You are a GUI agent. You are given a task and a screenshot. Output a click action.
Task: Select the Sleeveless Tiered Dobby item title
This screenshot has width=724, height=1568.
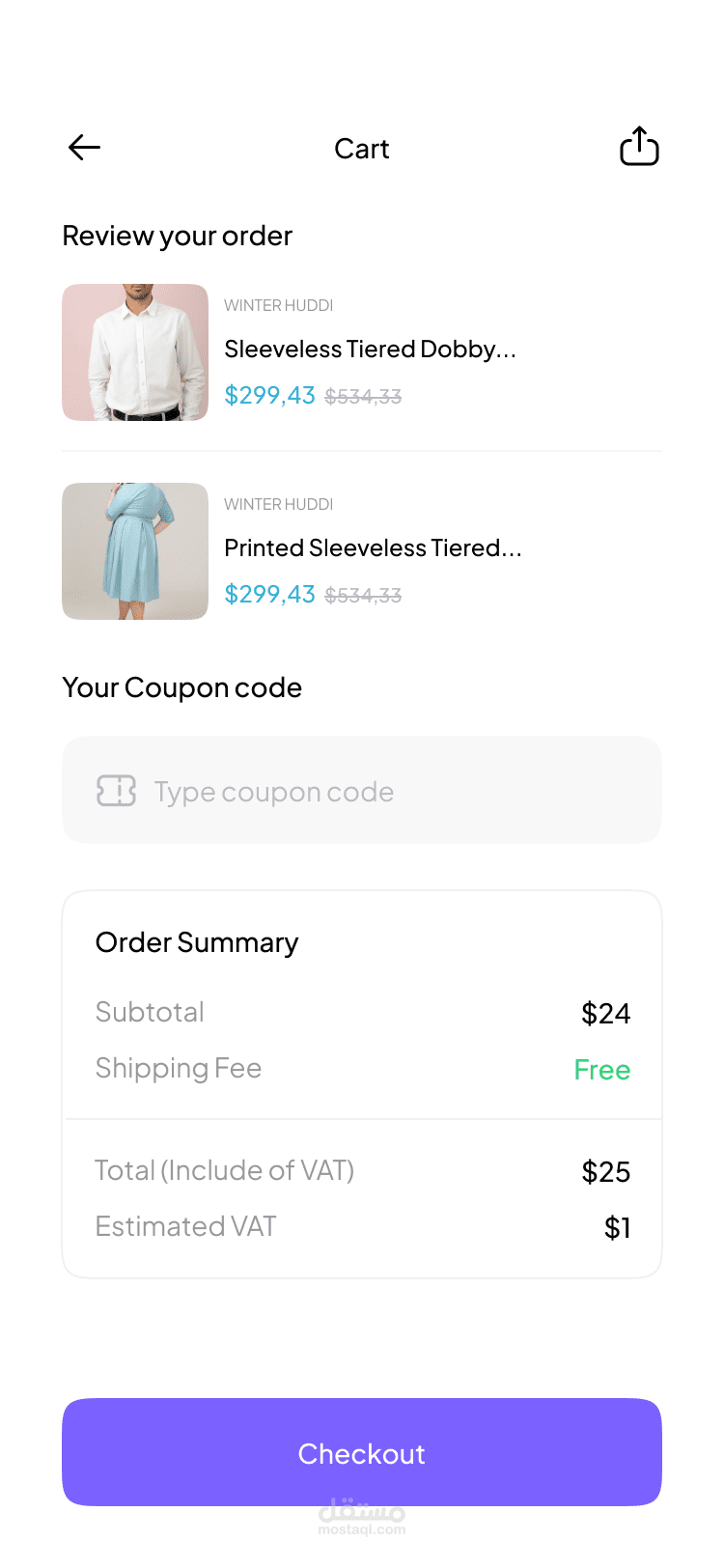pyautogui.click(x=370, y=349)
